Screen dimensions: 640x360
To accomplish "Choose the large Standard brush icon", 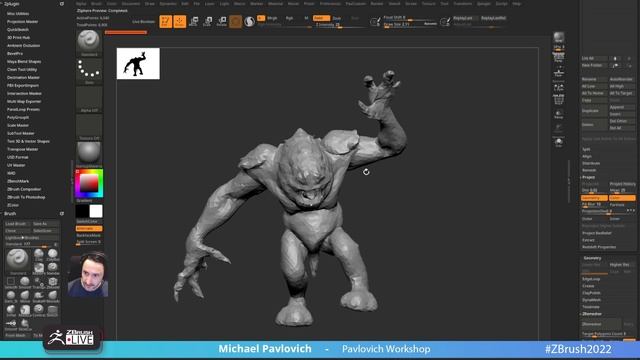I will pos(18,261).
